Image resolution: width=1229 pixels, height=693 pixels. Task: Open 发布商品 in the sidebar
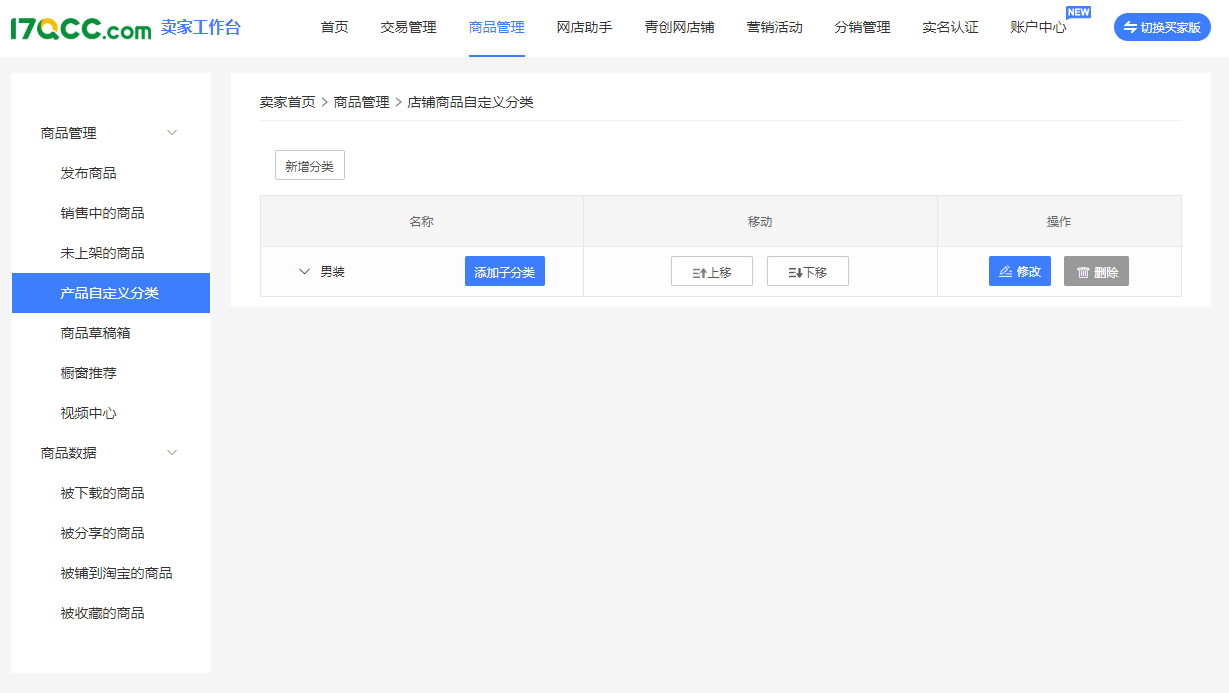point(88,173)
